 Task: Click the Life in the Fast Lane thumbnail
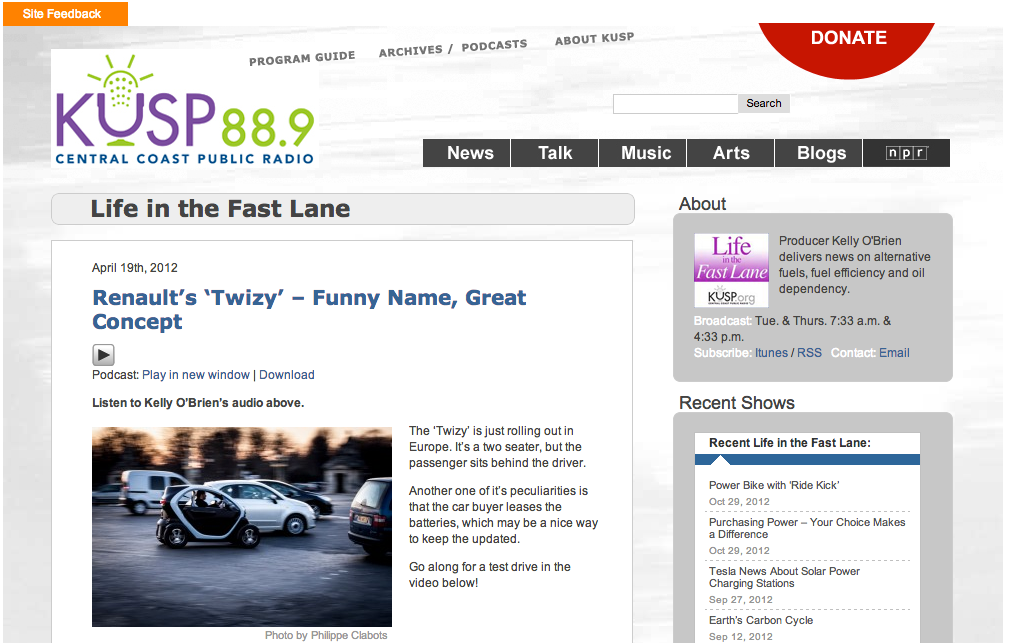click(x=731, y=270)
